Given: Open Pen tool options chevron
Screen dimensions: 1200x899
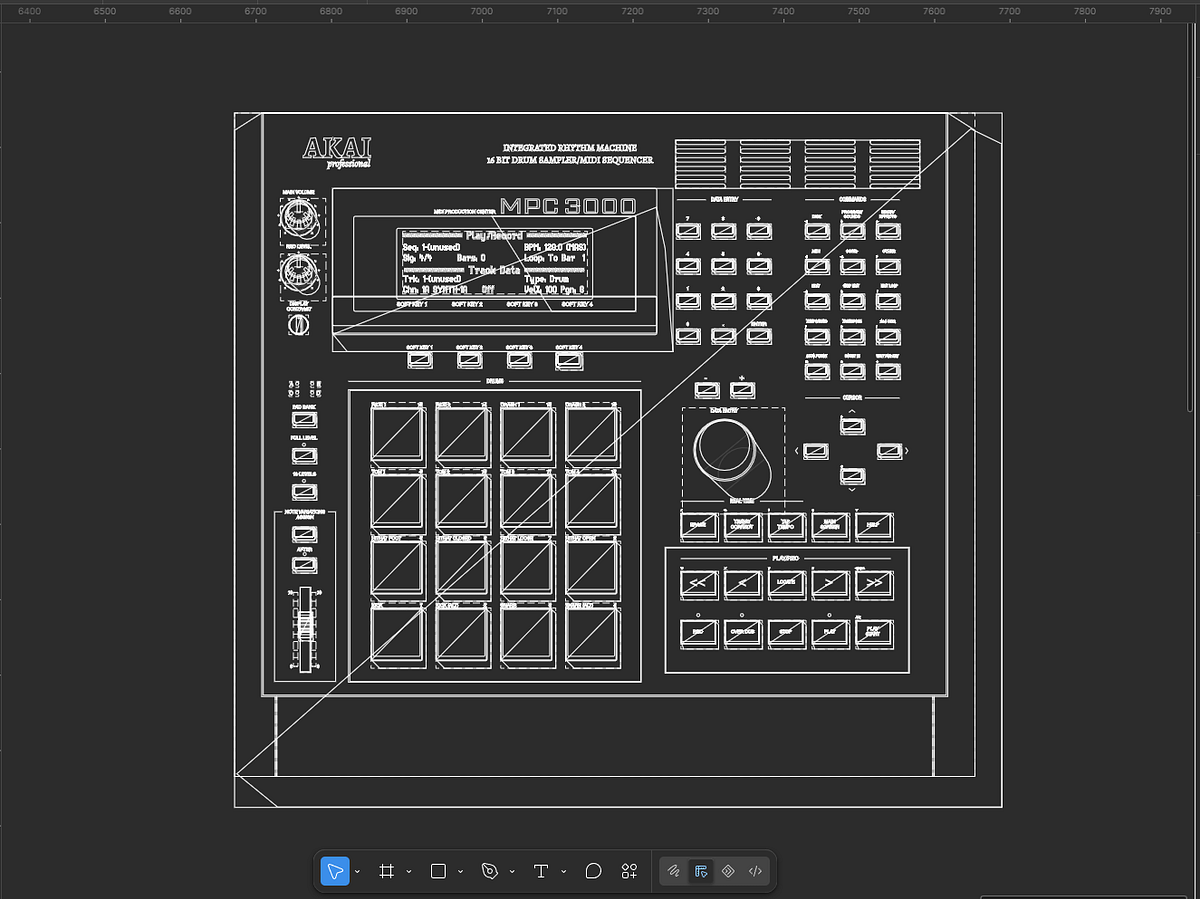Looking at the screenshot, I should click(x=512, y=872).
